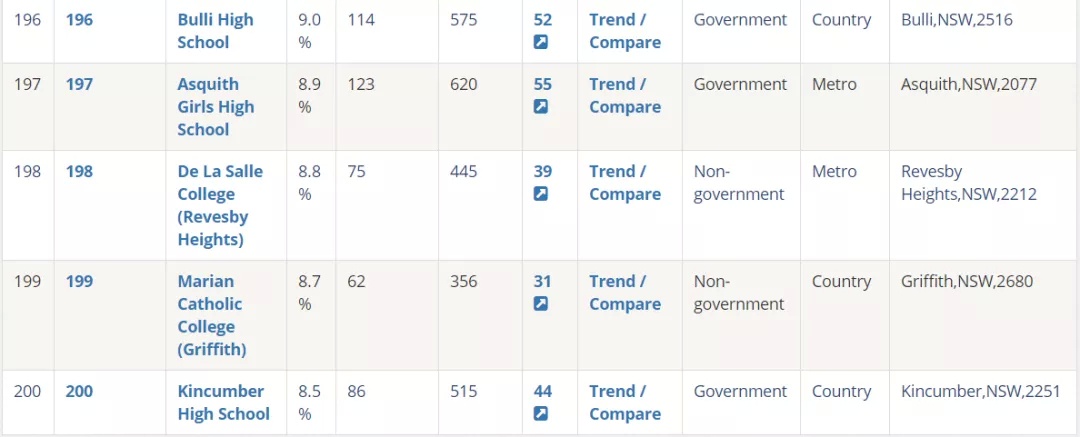
Task: View Trend / Compare for Kincumber High
Action: 625,403
